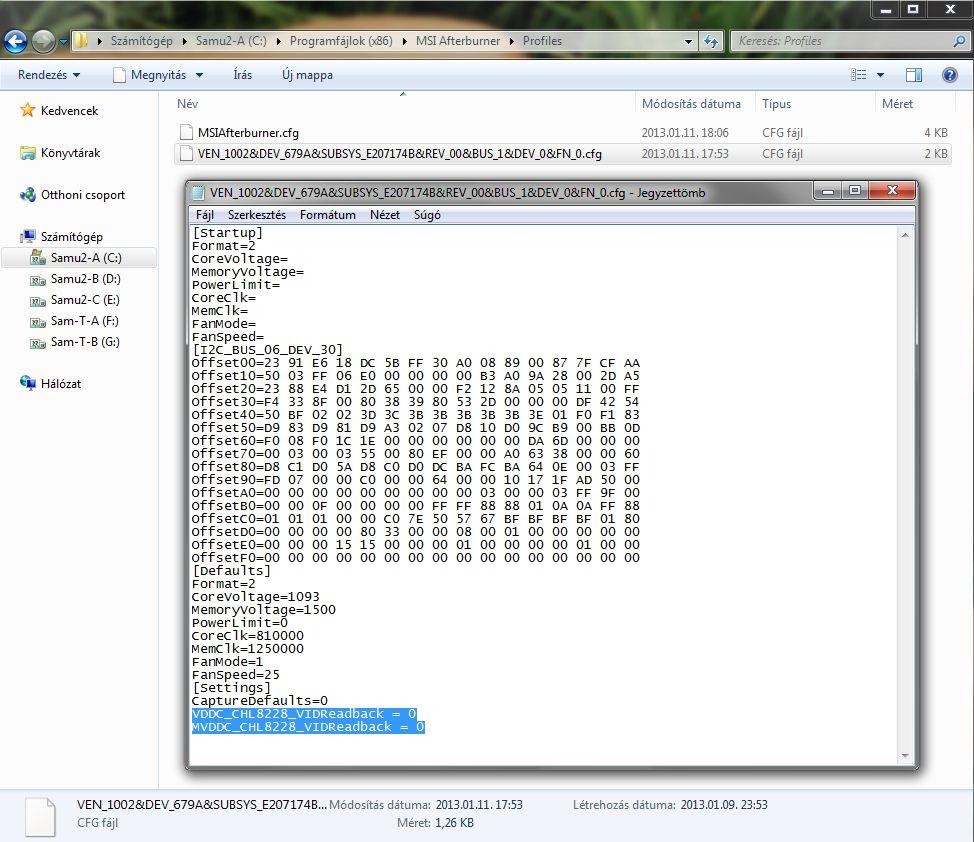Image resolution: width=974 pixels, height=842 pixels.
Task: Open the view options dropdown arrow
Action: coord(880,75)
